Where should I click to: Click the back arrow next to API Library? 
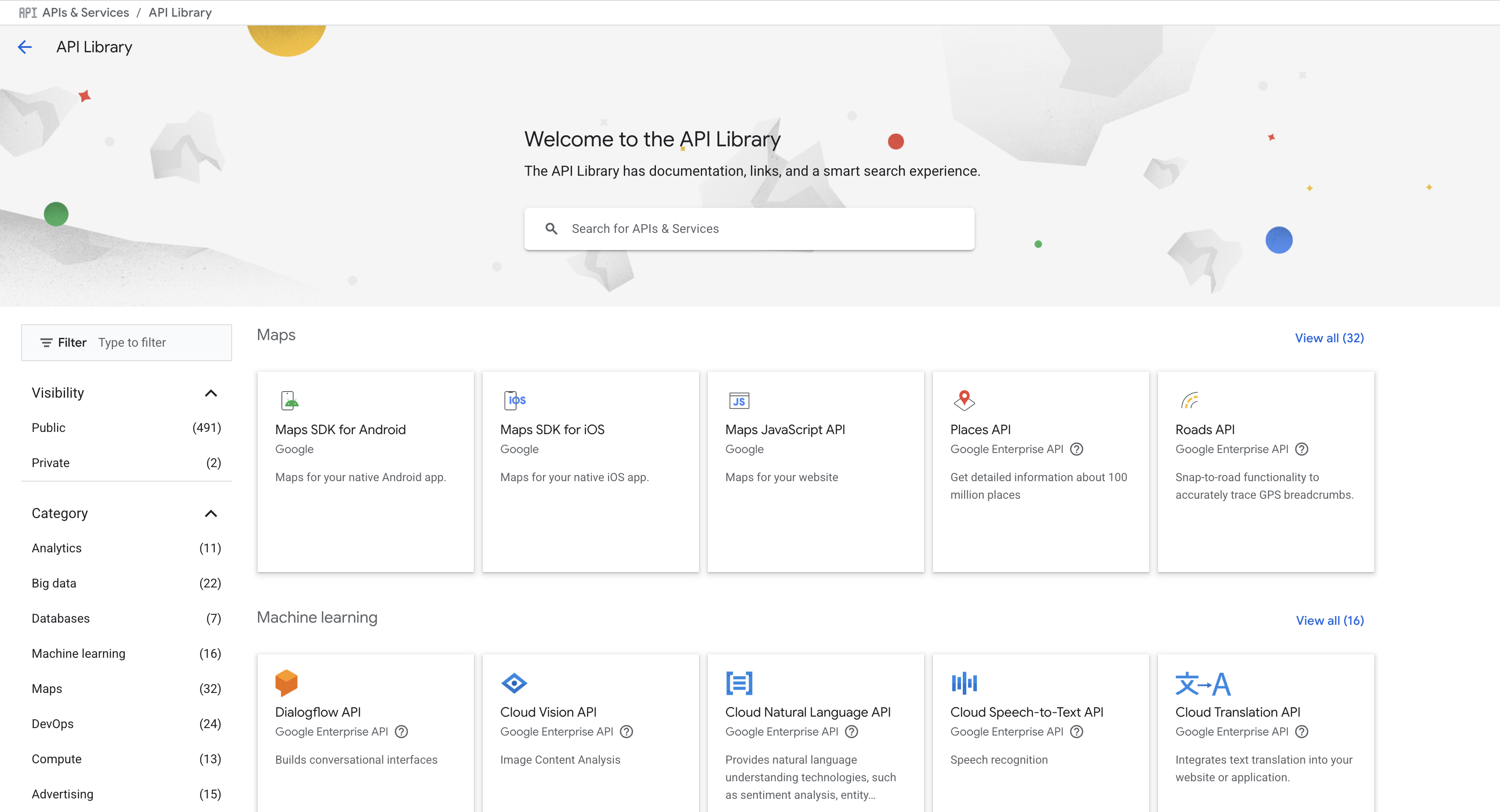(25, 47)
